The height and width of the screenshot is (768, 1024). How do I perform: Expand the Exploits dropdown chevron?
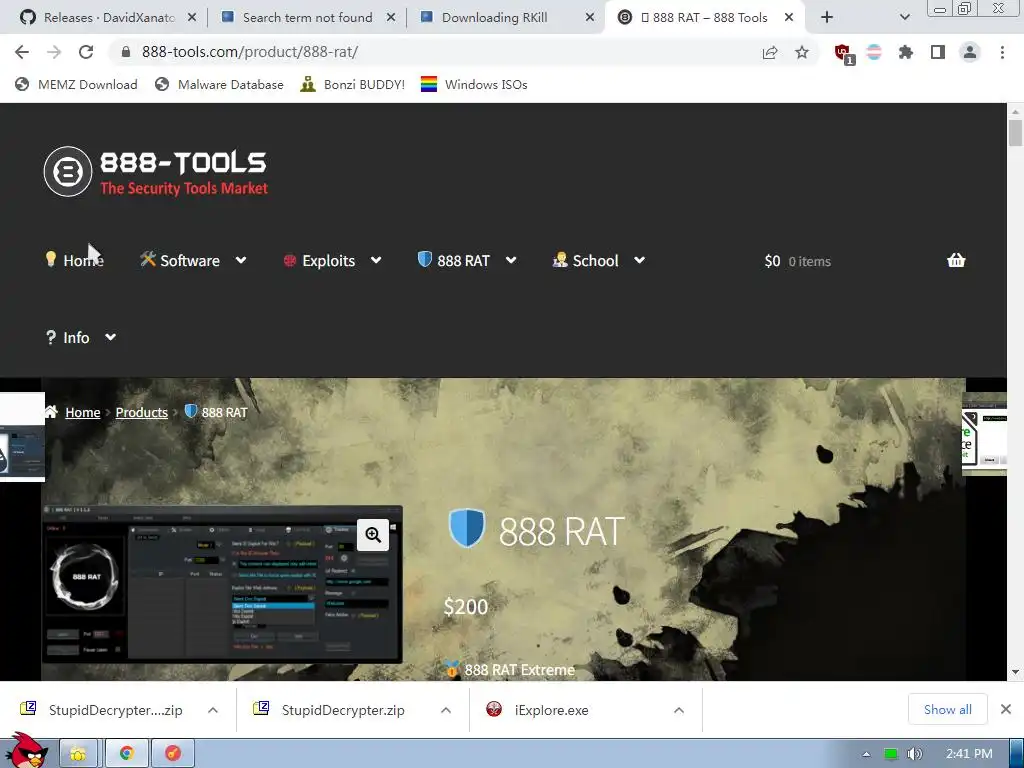pyautogui.click(x=376, y=260)
